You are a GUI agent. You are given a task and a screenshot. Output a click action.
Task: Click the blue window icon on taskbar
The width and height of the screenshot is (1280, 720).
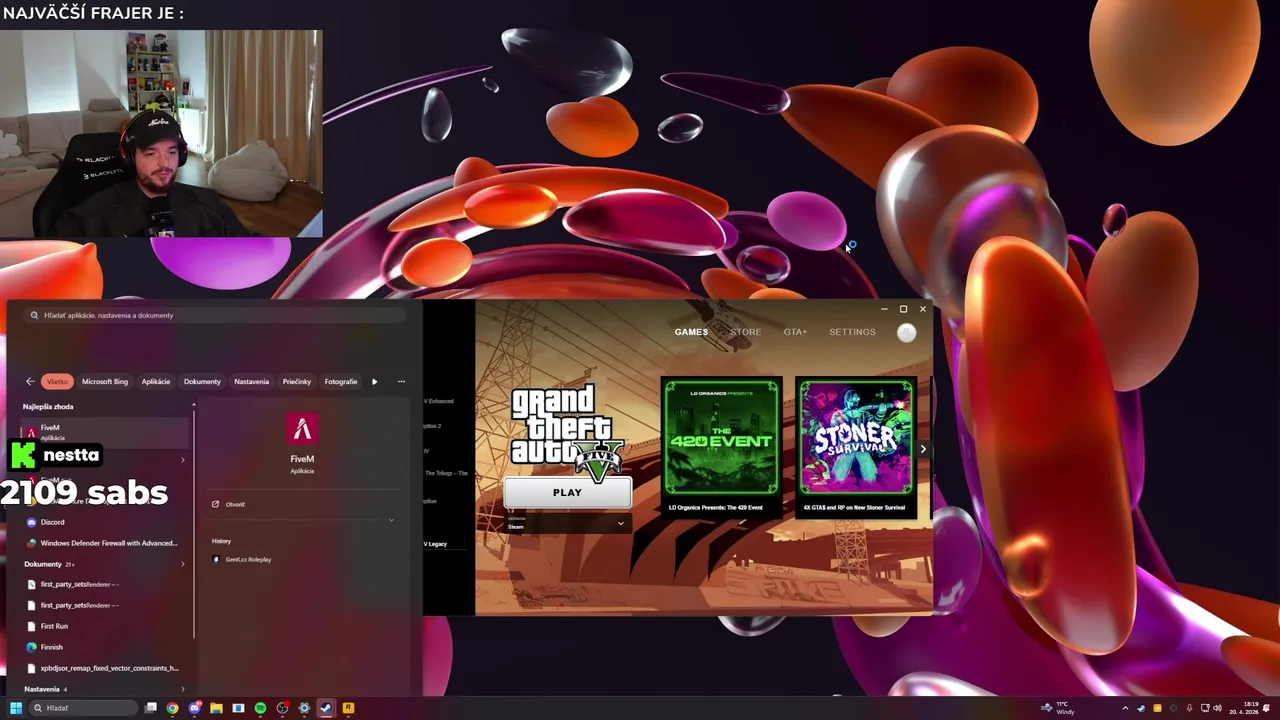pos(238,708)
